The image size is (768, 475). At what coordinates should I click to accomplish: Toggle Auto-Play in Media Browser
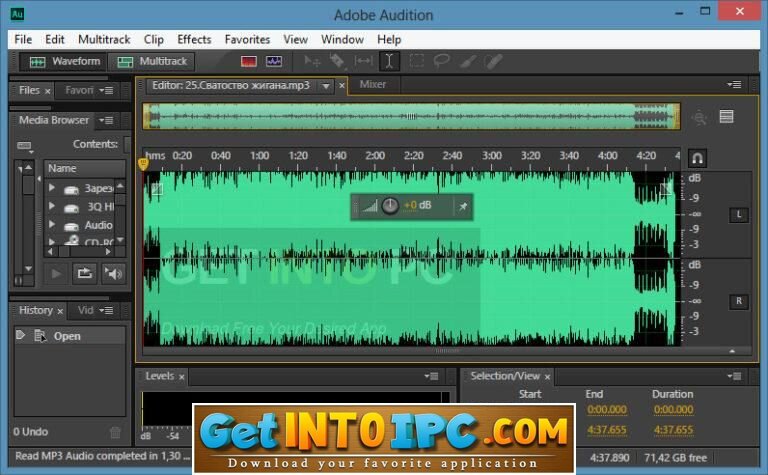113,273
